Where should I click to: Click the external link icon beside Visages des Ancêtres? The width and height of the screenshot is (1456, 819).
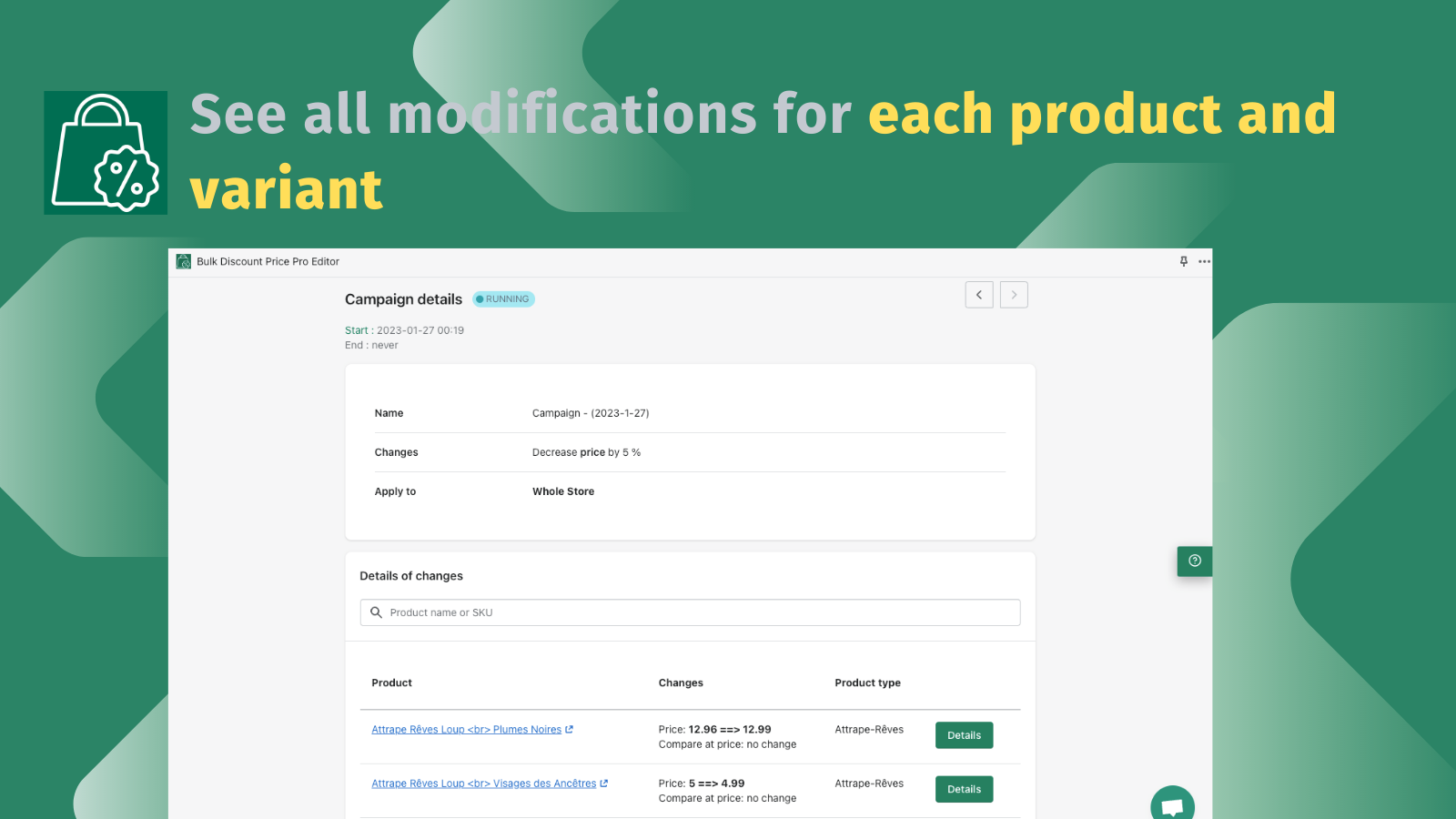[x=604, y=784]
